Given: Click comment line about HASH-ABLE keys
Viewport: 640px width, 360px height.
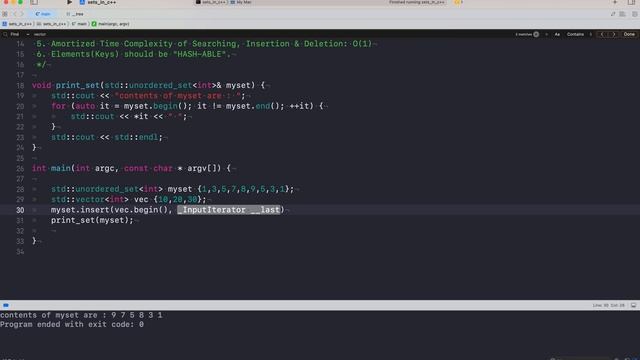Looking at the screenshot, I should 133,54.
